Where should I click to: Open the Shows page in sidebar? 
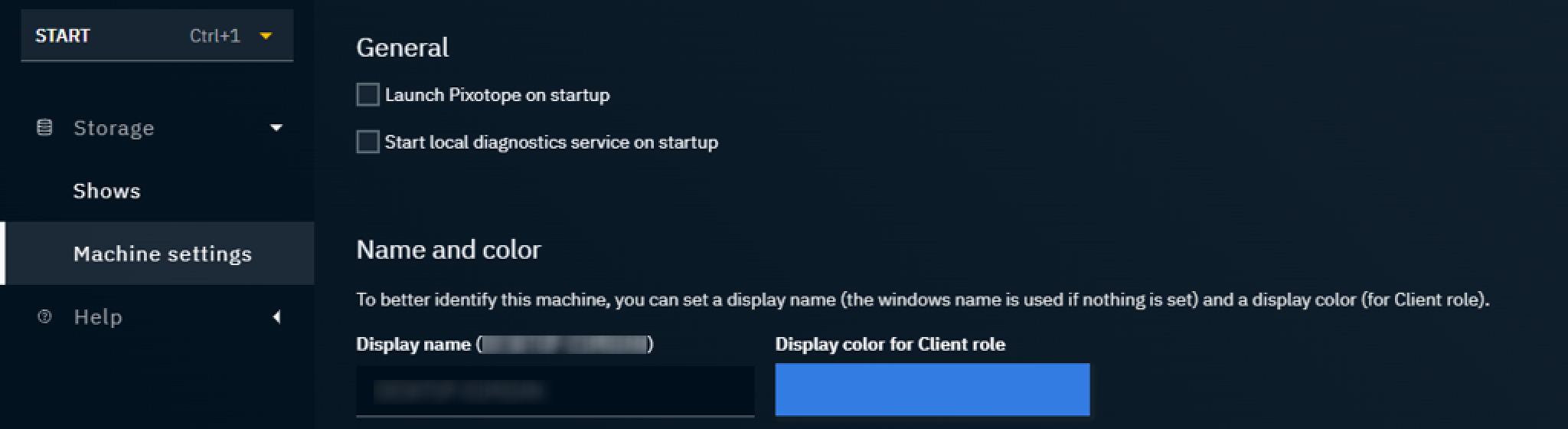pyautogui.click(x=106, y=191)
